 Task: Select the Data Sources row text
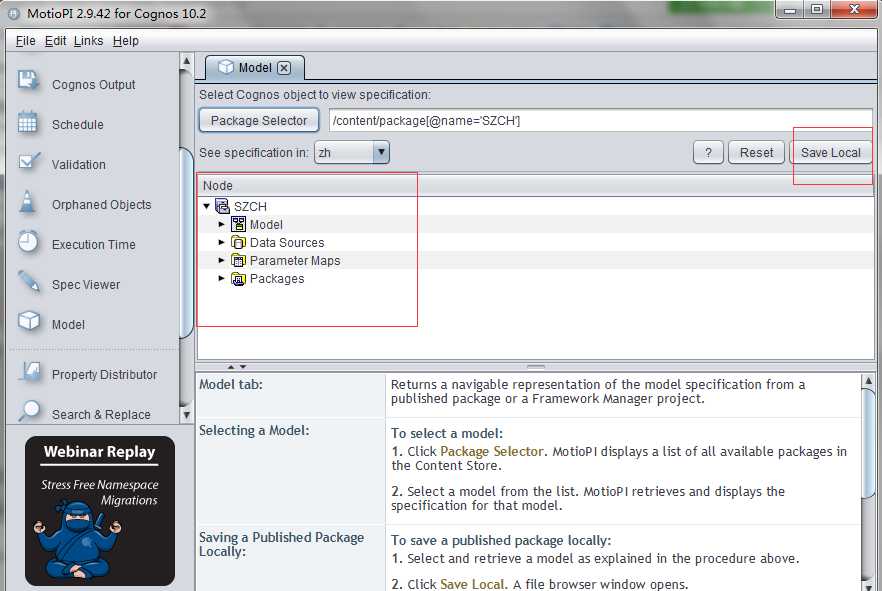coord(287,242)
